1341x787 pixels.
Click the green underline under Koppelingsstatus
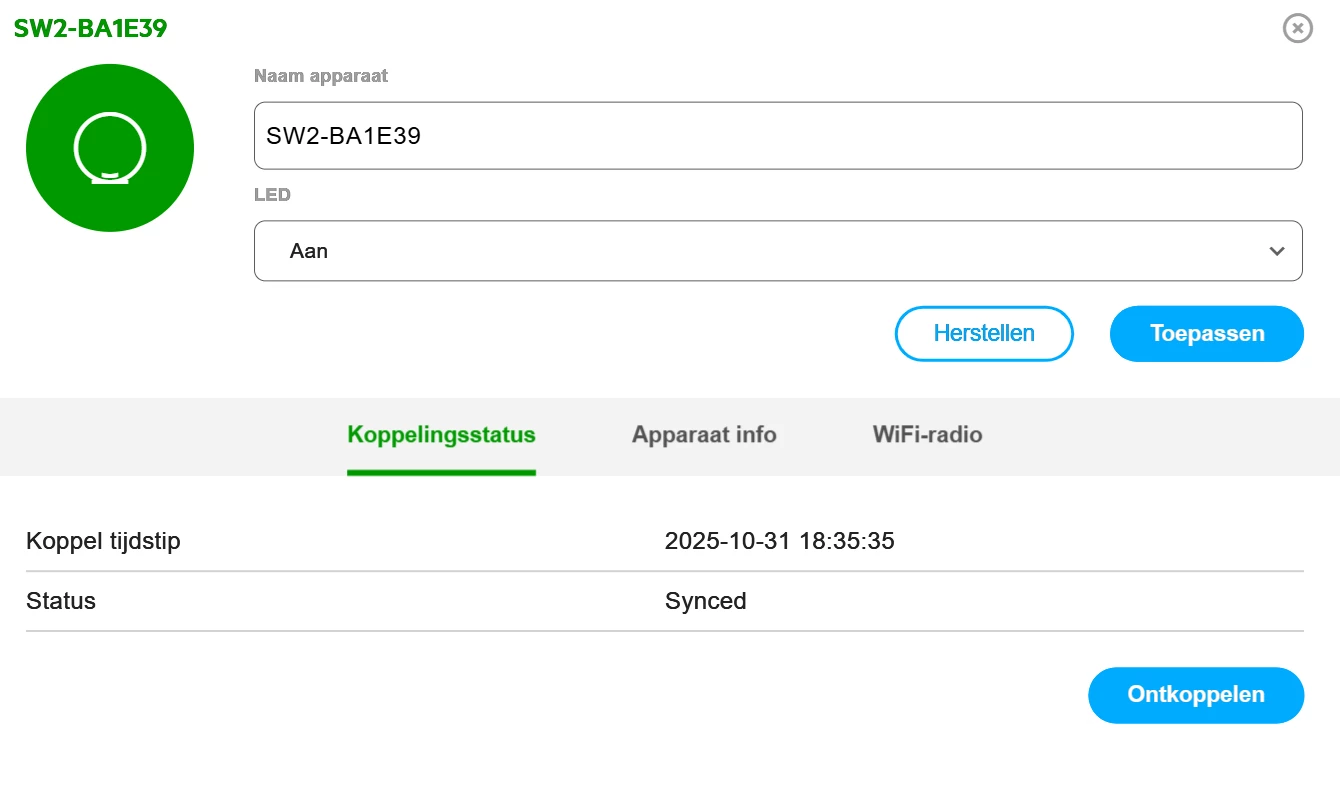coord(441,472)
